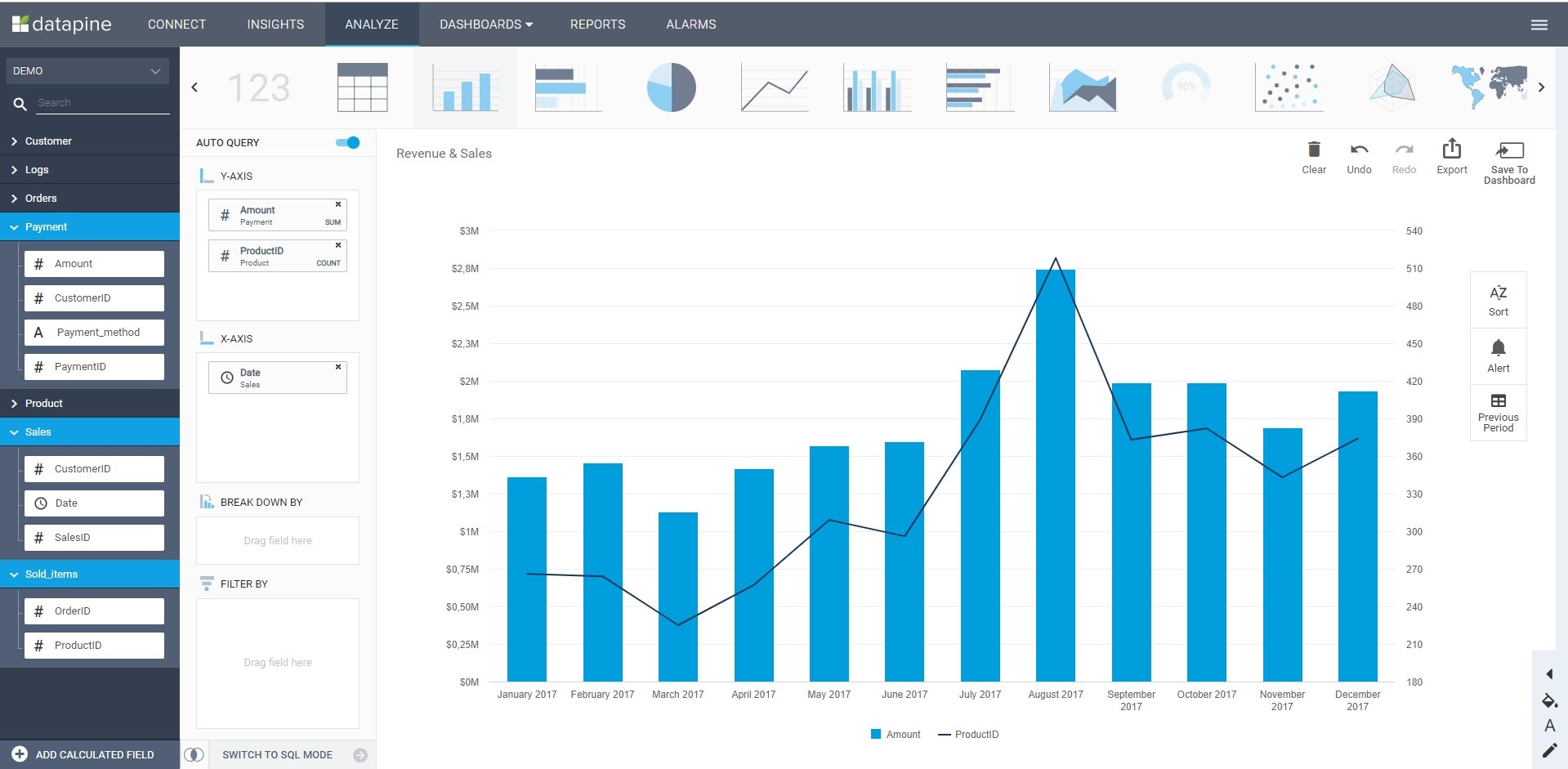Change COUNT aggregation on ProductID field
This screenshot has height=769, width=1568.
[328, 263]
